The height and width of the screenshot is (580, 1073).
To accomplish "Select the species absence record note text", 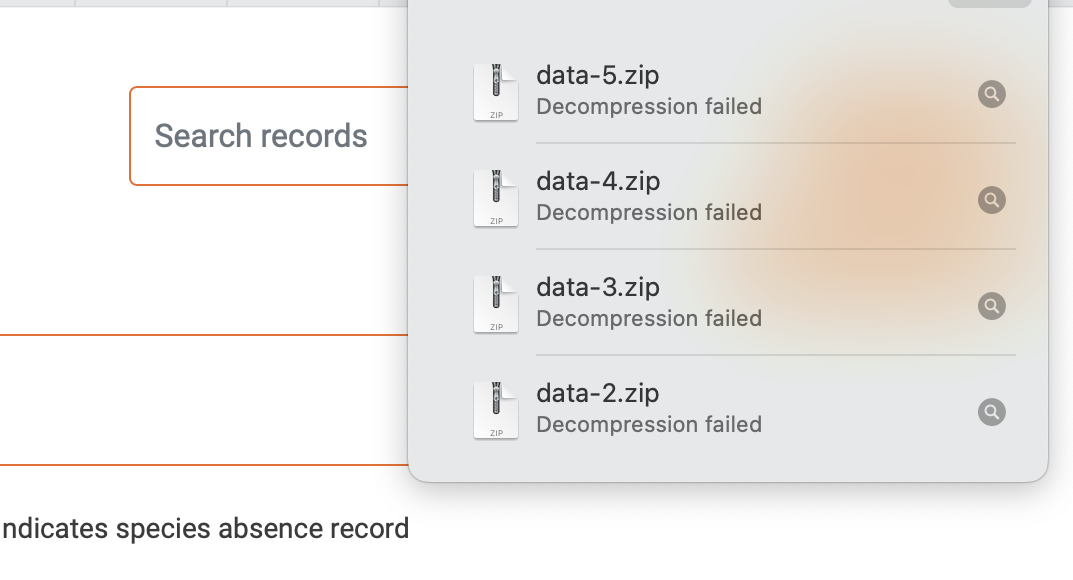I will pyautogui.click(x=204, y=528).
